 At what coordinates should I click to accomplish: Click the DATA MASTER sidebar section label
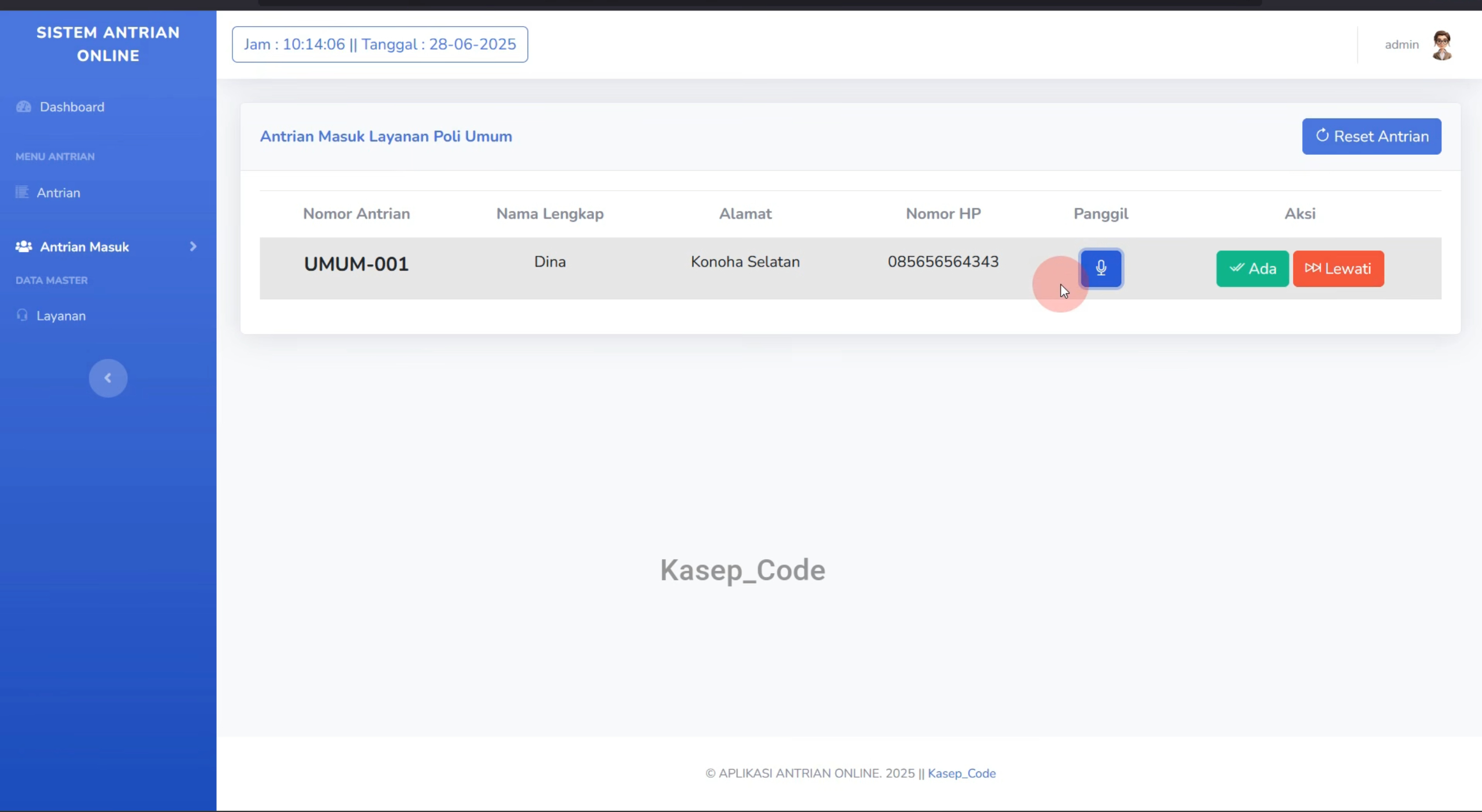[x=52, y=281]
